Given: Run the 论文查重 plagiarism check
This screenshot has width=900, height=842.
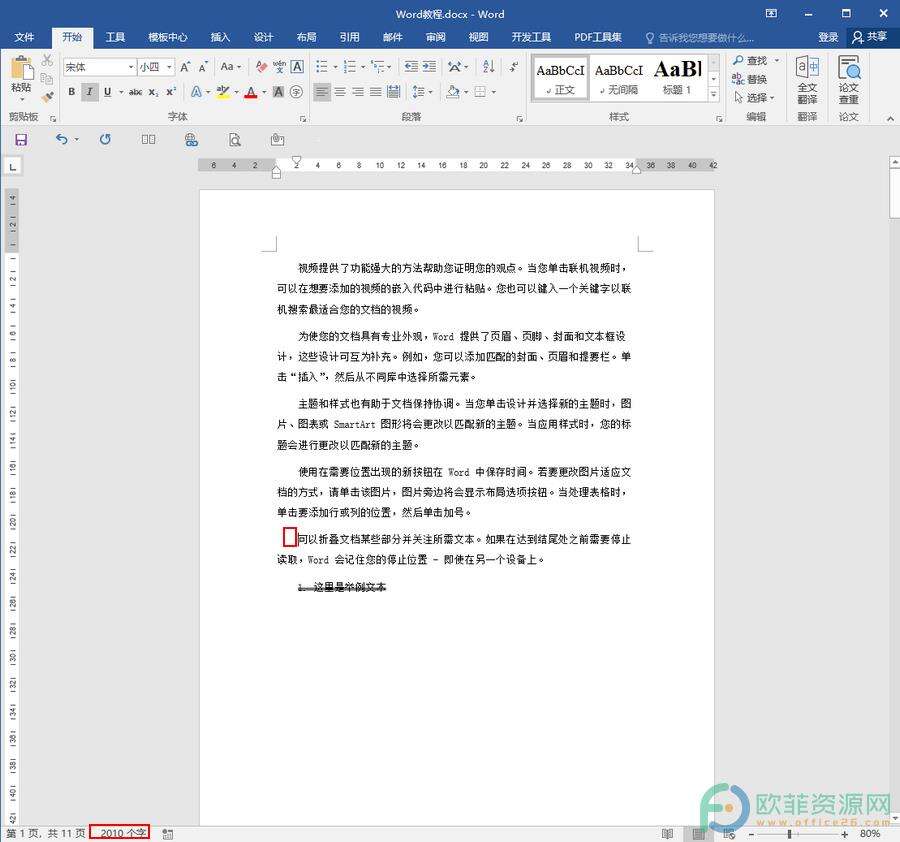Looking at the screenshot, I should (849, 80).
